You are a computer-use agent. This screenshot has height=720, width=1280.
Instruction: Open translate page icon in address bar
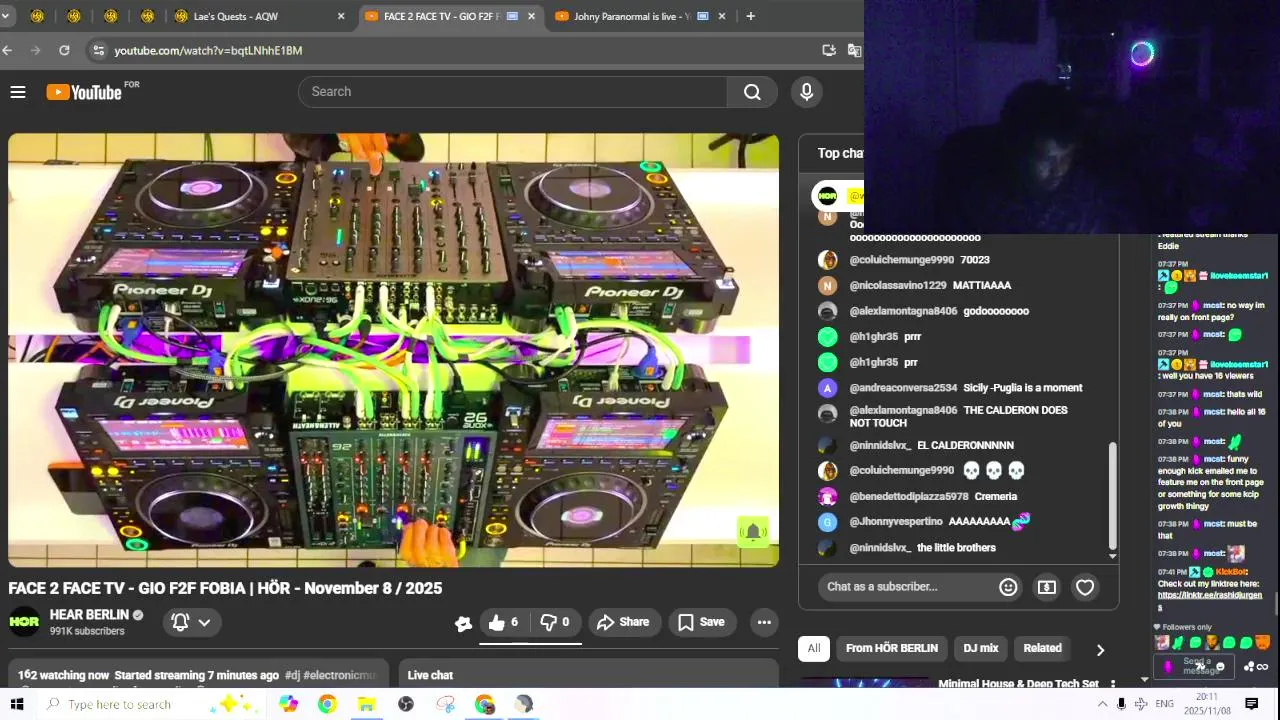pos(854,50)
